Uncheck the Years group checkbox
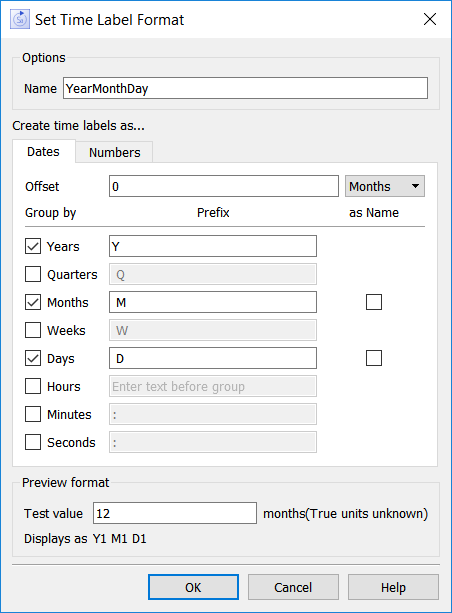The image size is (452, 613). click(x=33, y=246)
